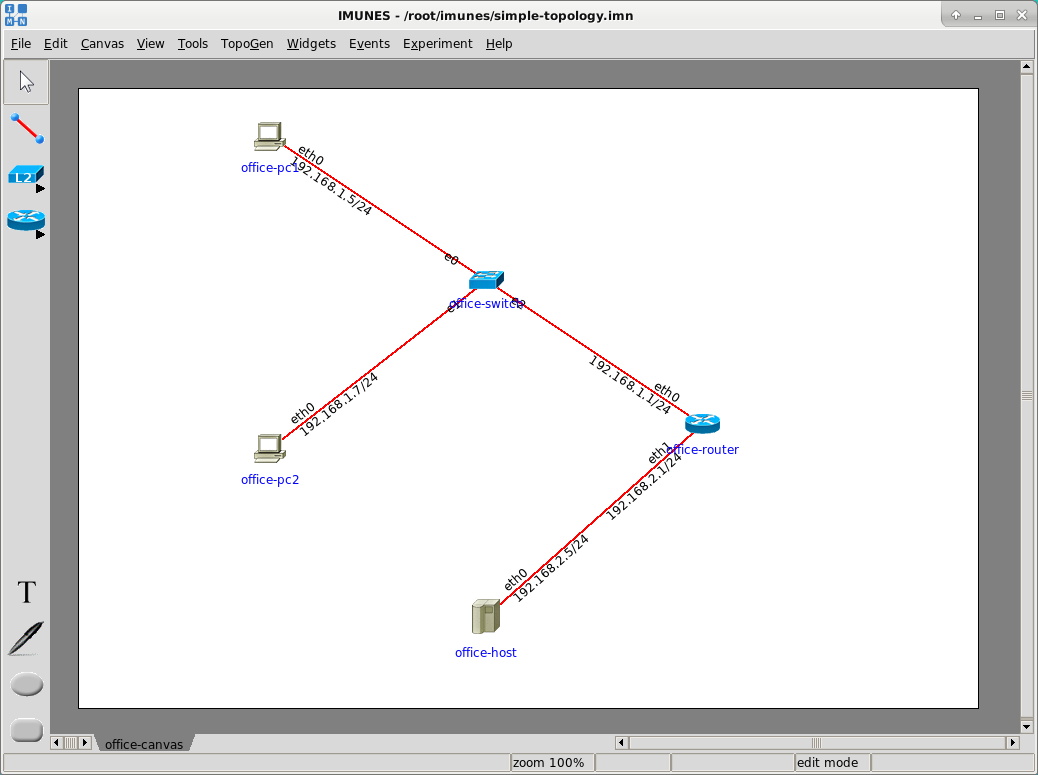Viewport: 1038px width, 775px height.
Task: Click the 192.168.2.1/24 address label
Action: 644,487
